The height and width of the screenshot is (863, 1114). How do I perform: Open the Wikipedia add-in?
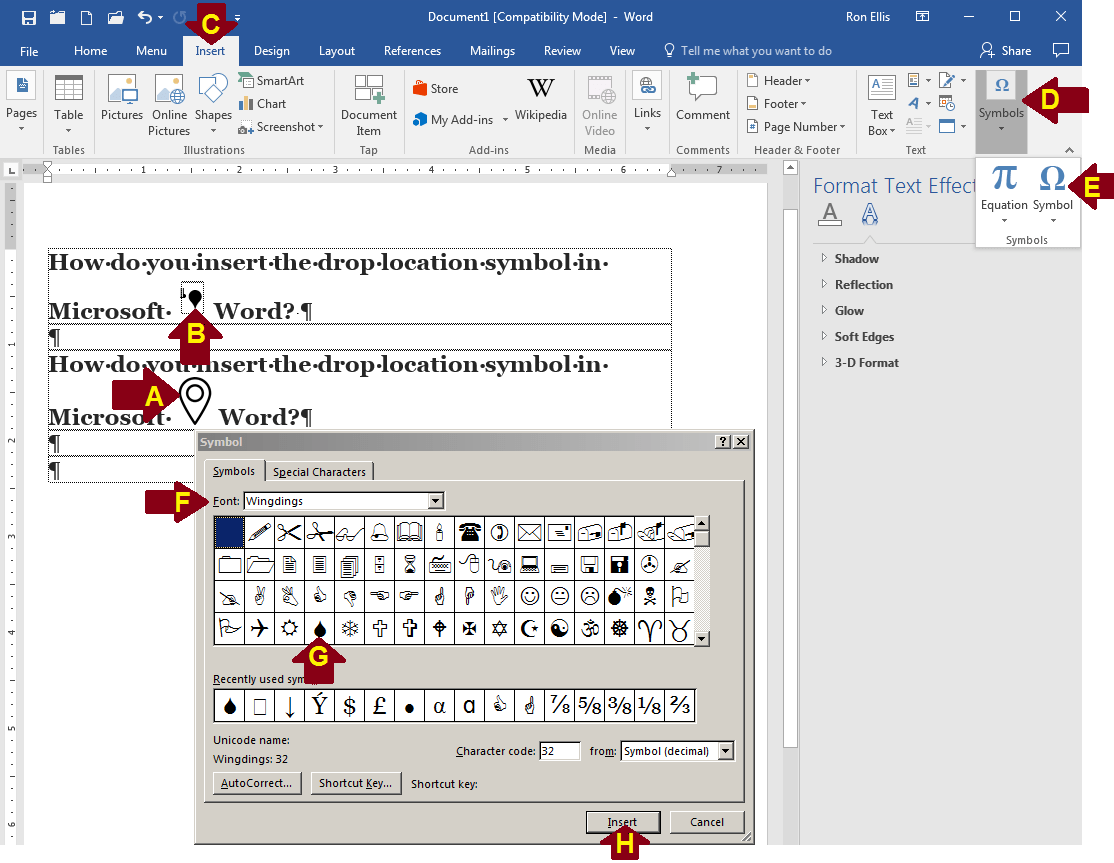coord(541,97)
